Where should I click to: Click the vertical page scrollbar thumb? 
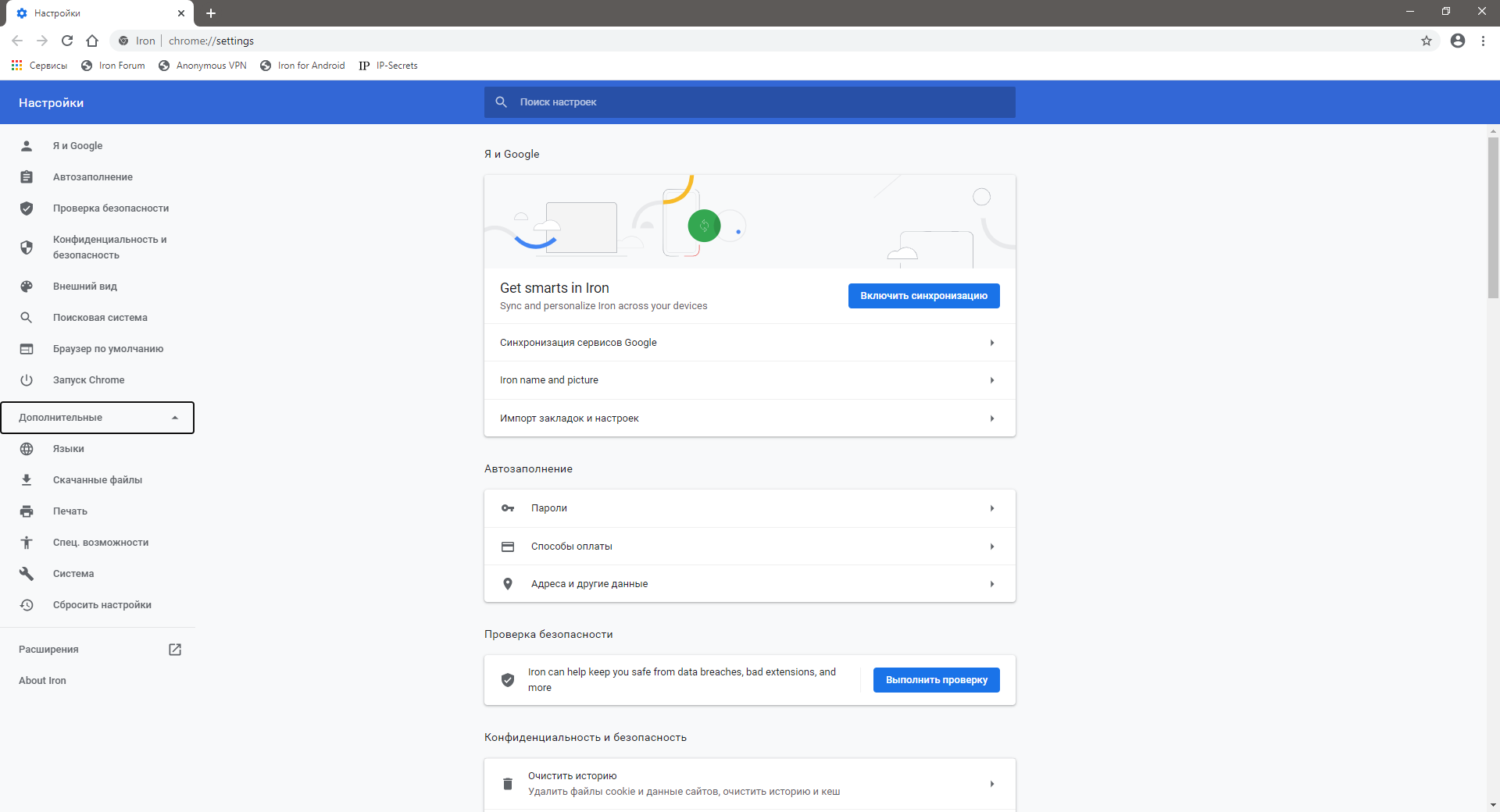coord(1493,219)
